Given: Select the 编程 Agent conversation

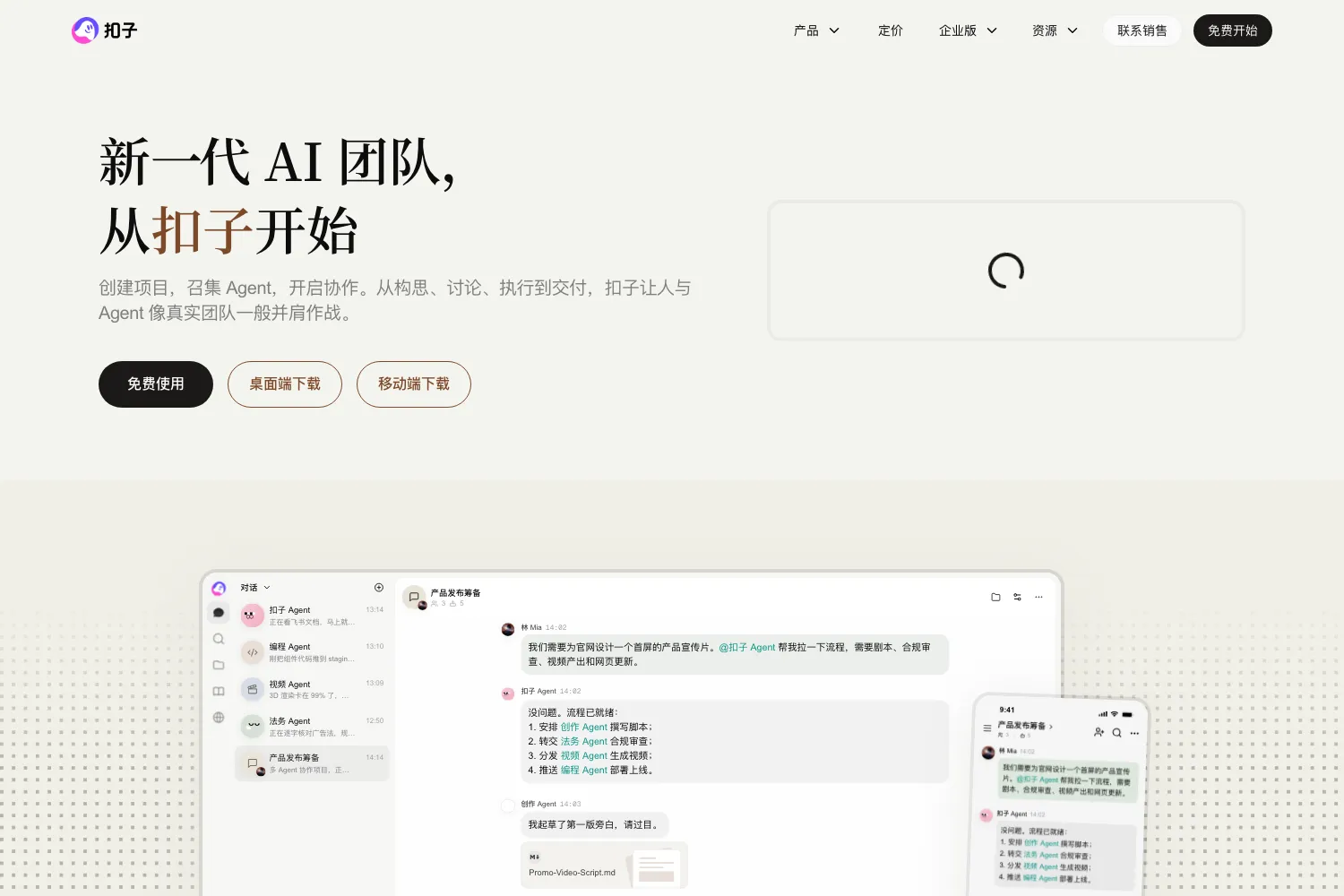Looking at the screenshot, I should tap(312, 652).
